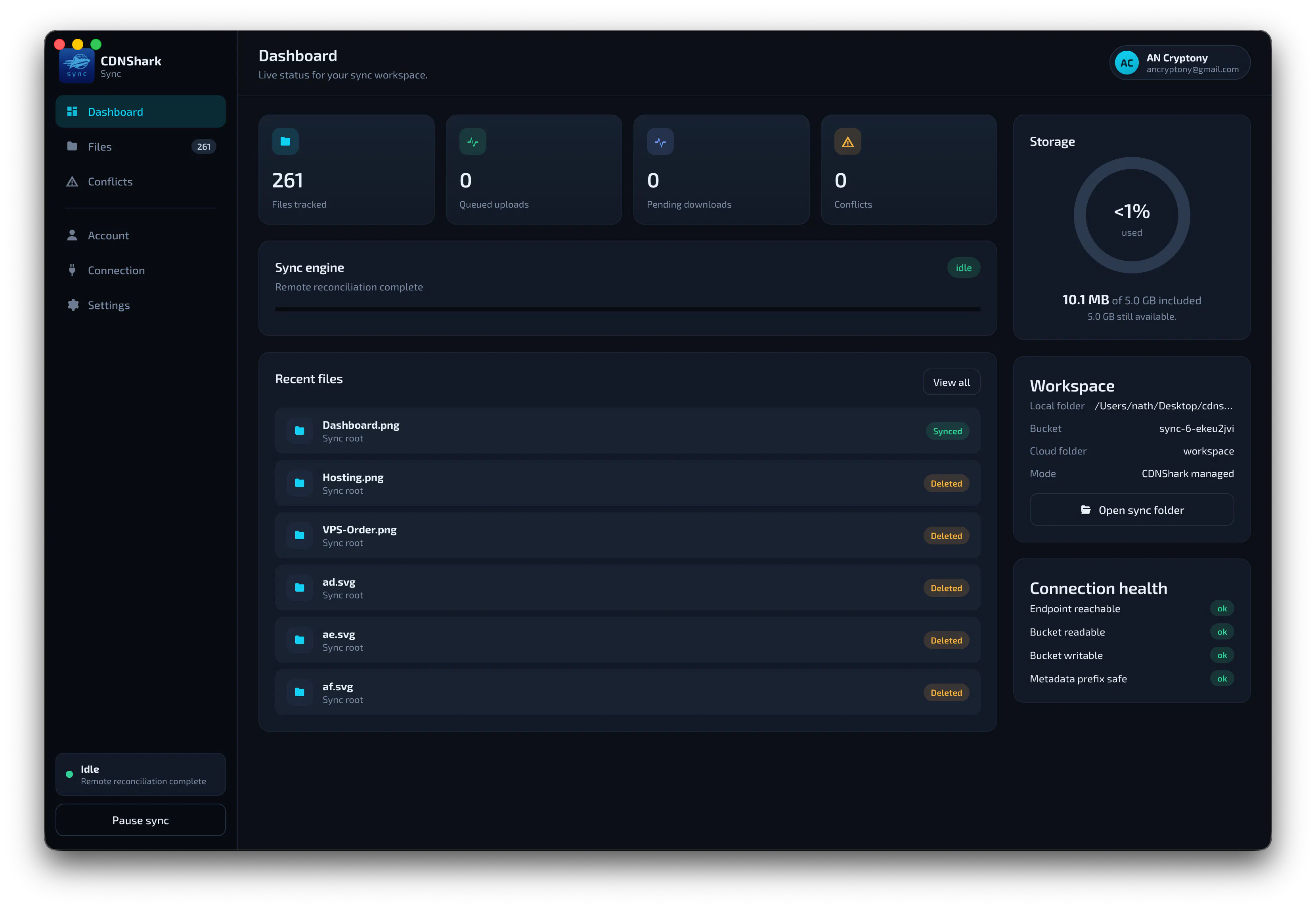Click the ok badge for Metadata prefix safe
The width and height of the screenshot is (1316, 909).
pos(1222,678)
